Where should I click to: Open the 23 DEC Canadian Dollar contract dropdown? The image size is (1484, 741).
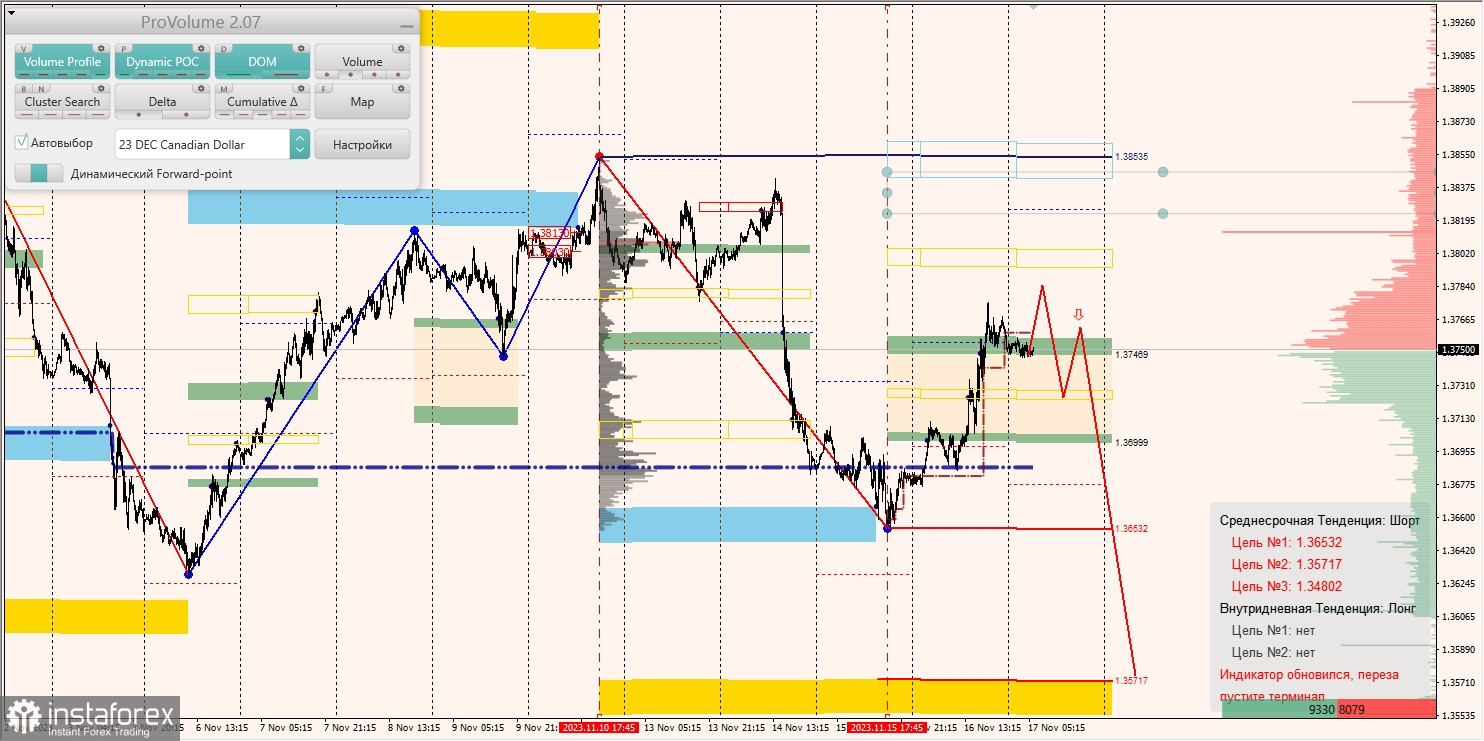click(202, 144)
